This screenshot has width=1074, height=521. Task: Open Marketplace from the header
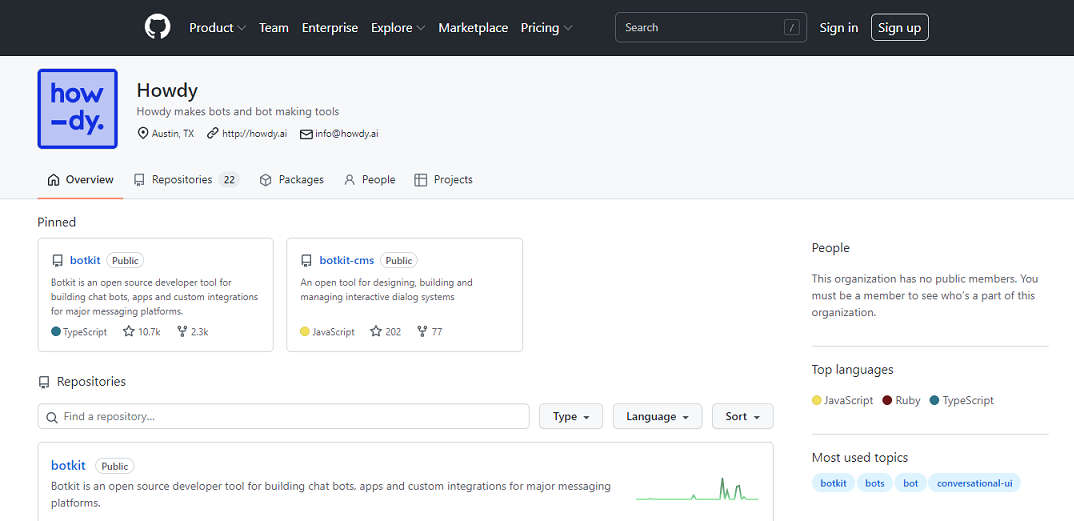(x=473, y=27)
